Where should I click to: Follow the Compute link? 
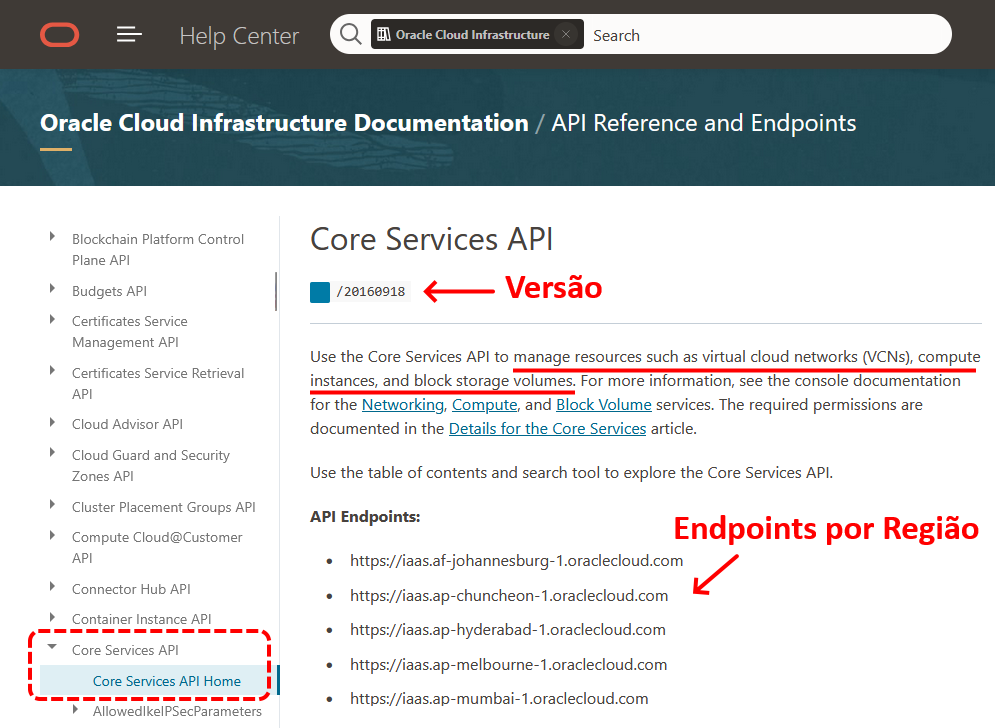pyautogui.click(x=484, y=405)
